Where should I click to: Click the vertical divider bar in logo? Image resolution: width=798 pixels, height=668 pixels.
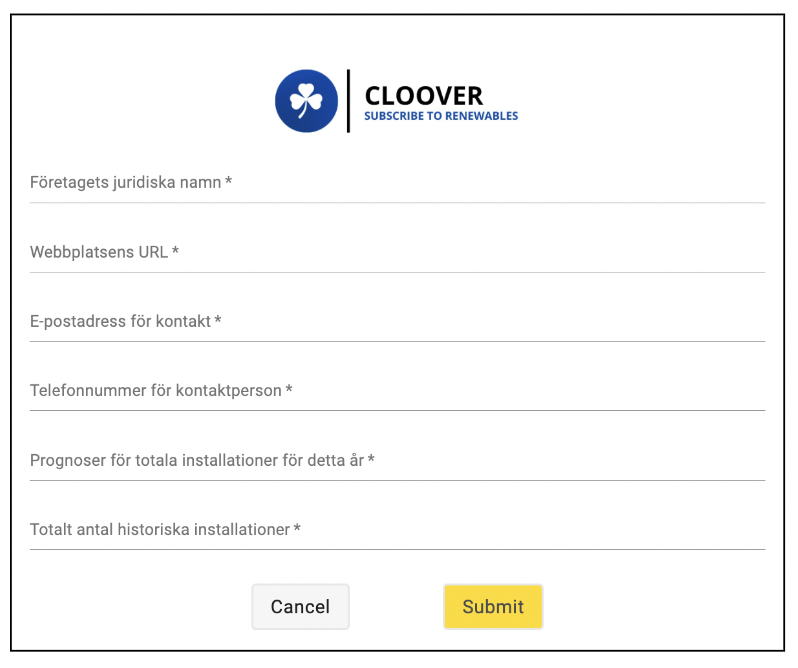349,101
